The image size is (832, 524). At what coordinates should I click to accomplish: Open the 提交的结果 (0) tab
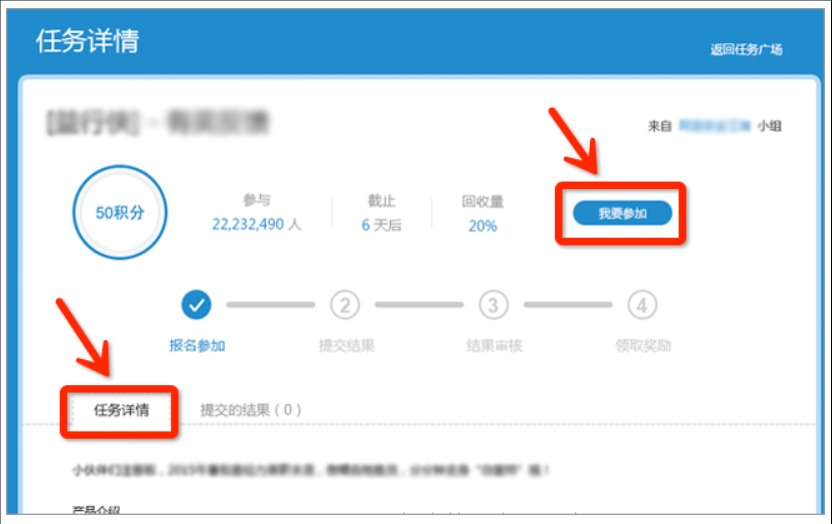click(x=250, y=410)
